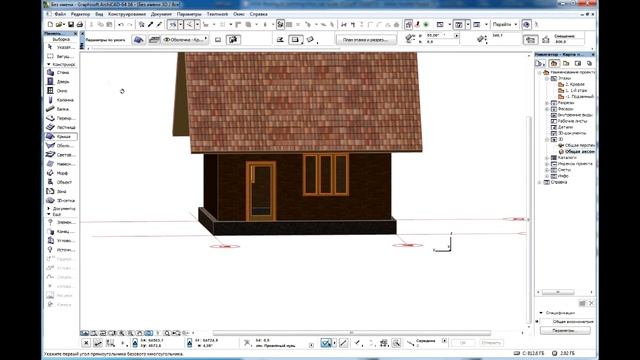Click 'План этажа и разрез...' button
Image resolution: width=640 pixels, height=360 pixels.
[x=366, y=40]
